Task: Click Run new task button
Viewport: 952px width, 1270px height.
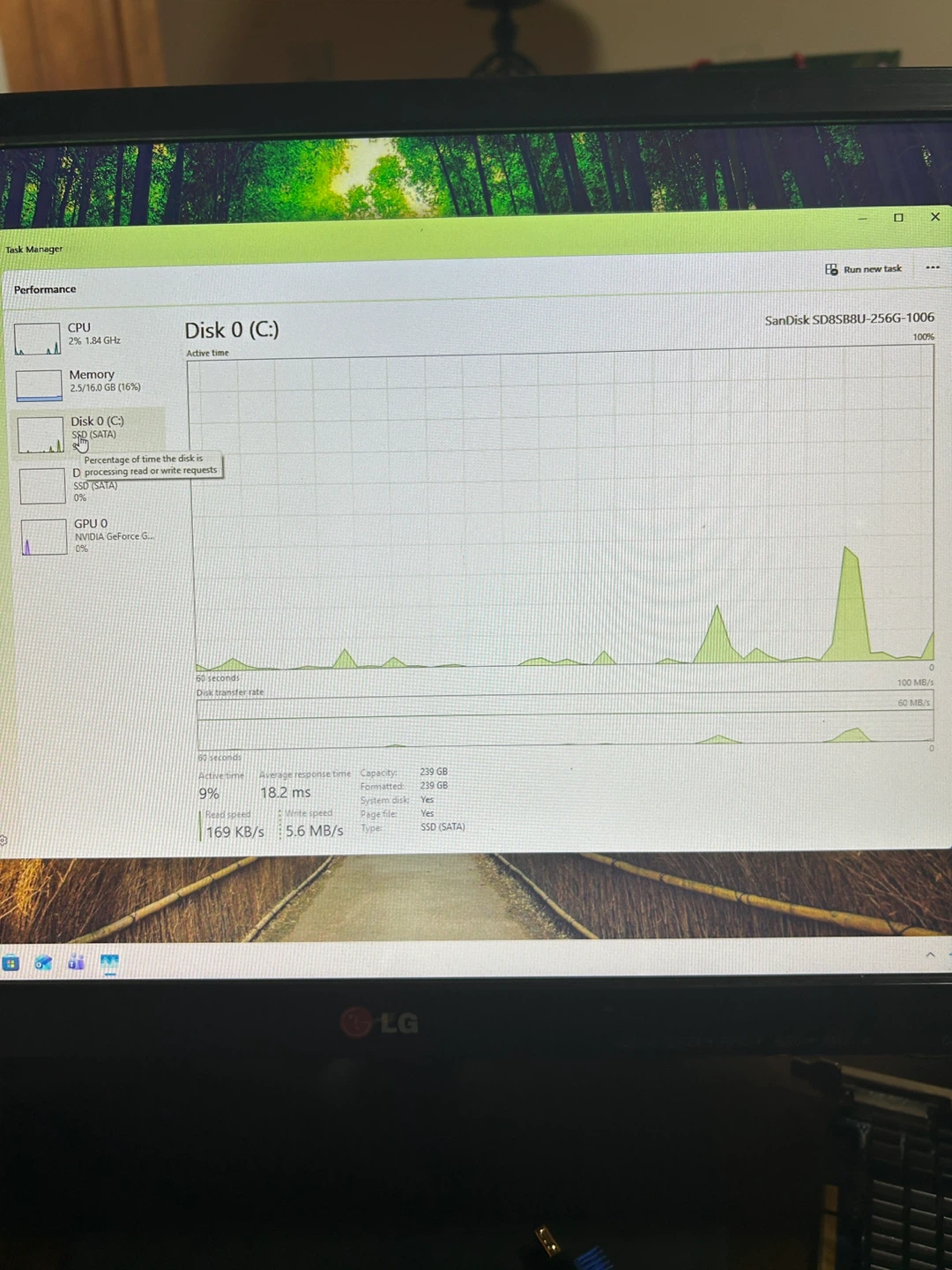Action: [863, 269]
